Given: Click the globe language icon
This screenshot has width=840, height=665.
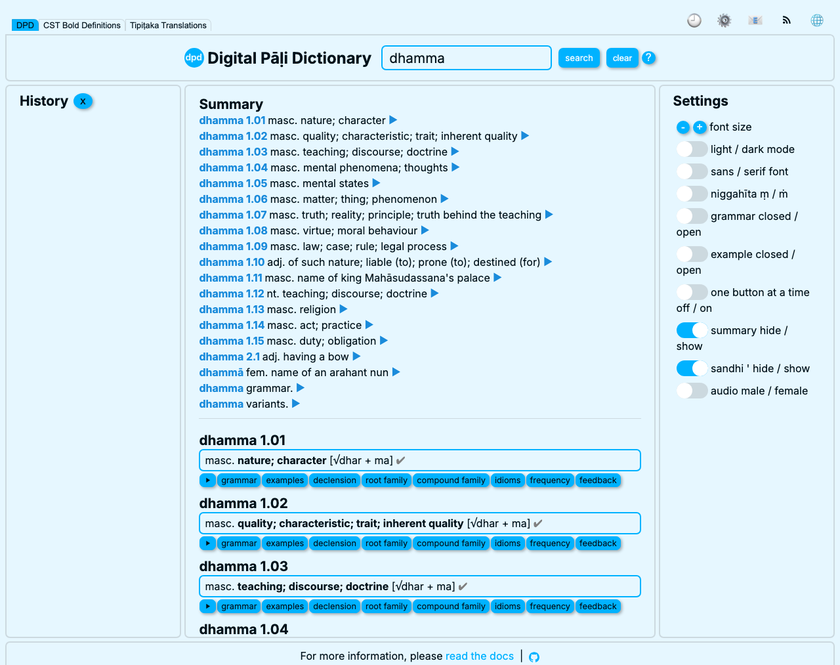Looking at the screenshot, I should pos(816,20).
